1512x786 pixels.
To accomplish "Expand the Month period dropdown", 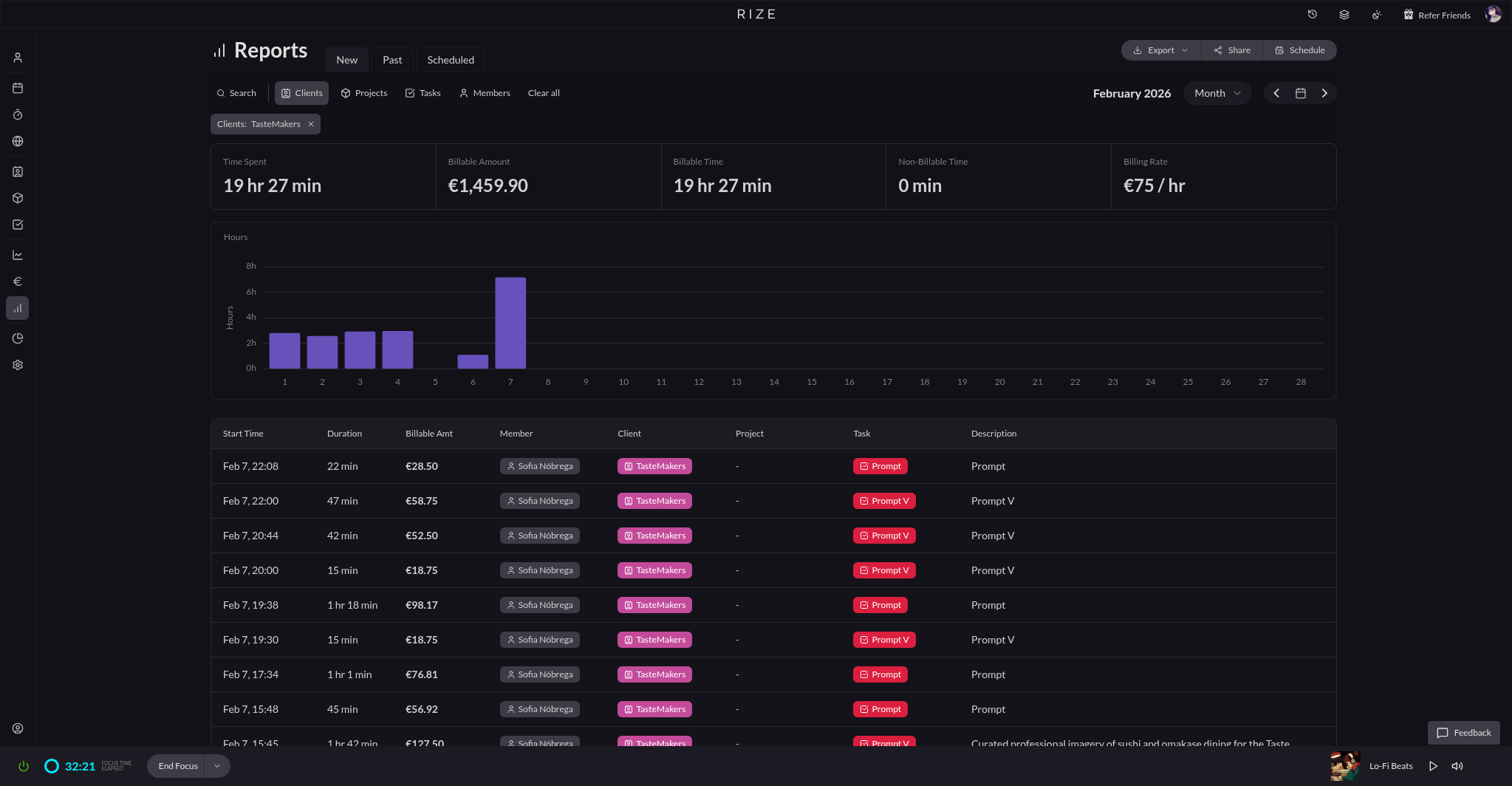I will pos(1217,93).
